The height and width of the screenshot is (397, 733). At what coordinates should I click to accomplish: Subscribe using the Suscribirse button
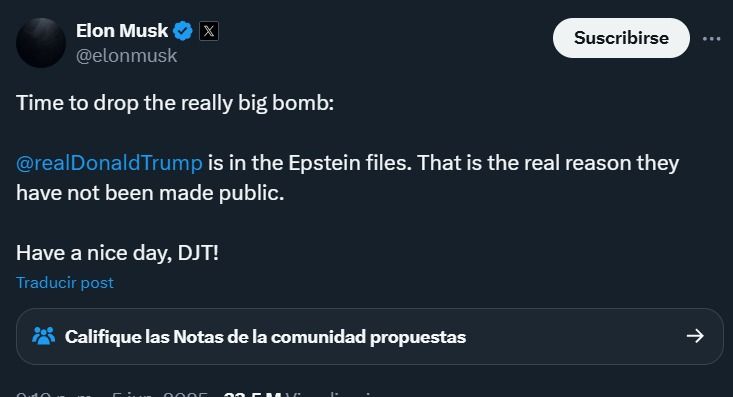pos(621,38)
